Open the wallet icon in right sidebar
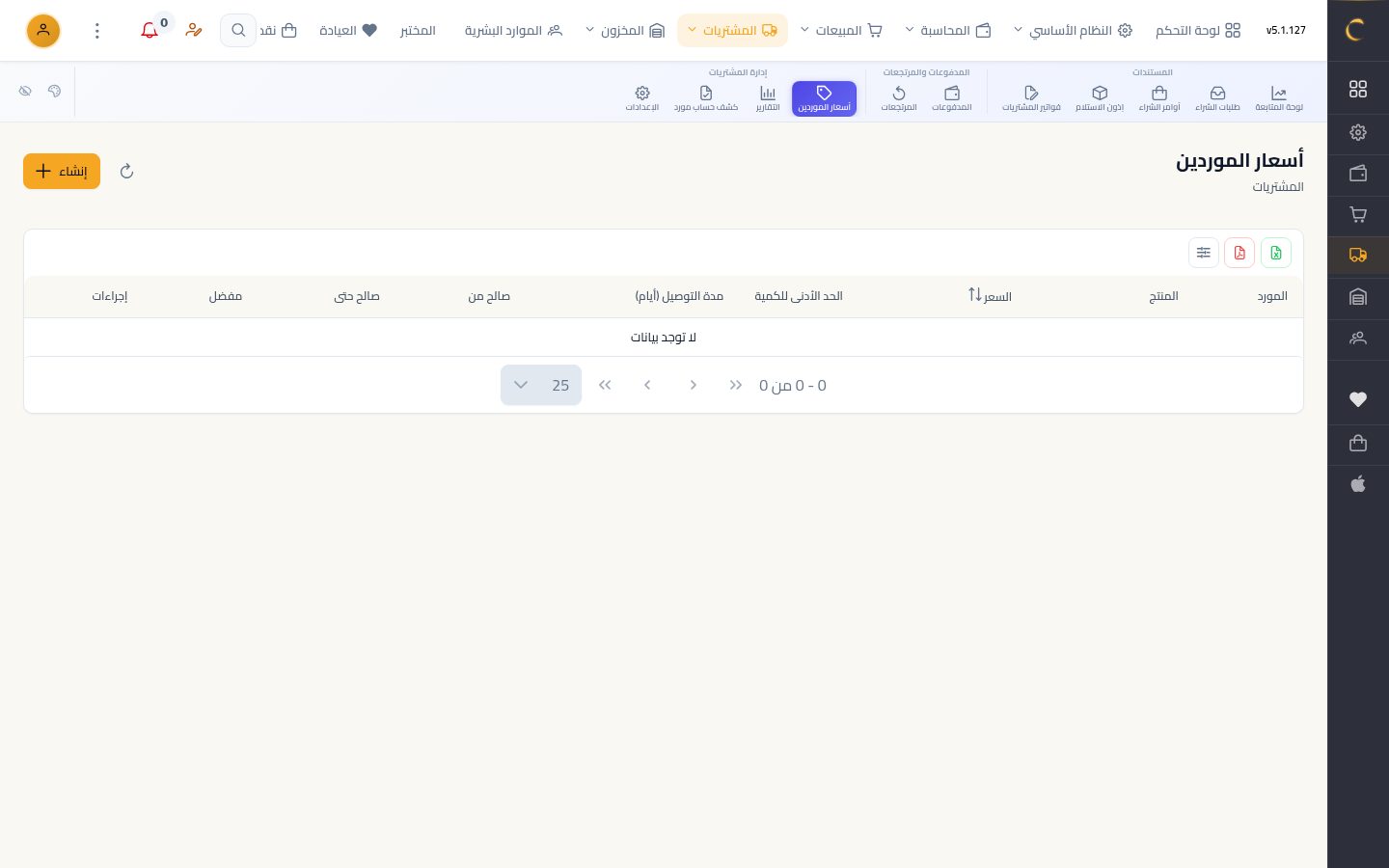The height and width of the screenshot is (868, 1389). click(1358, 174)
